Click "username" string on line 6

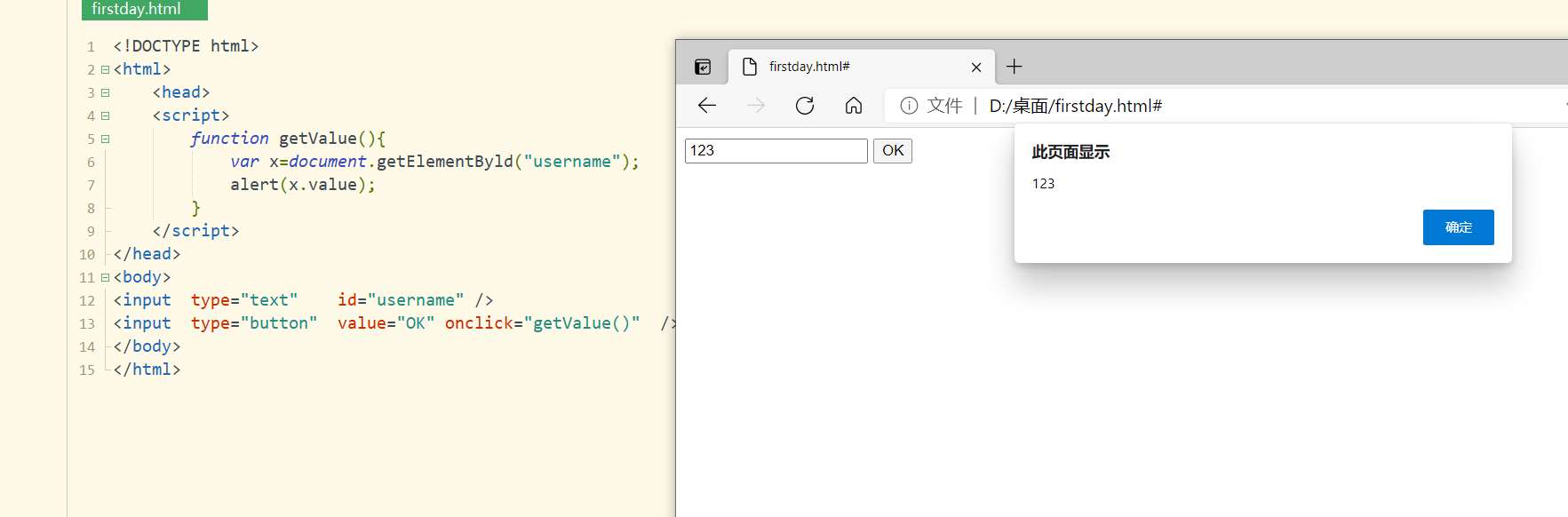tap(572, 162)
